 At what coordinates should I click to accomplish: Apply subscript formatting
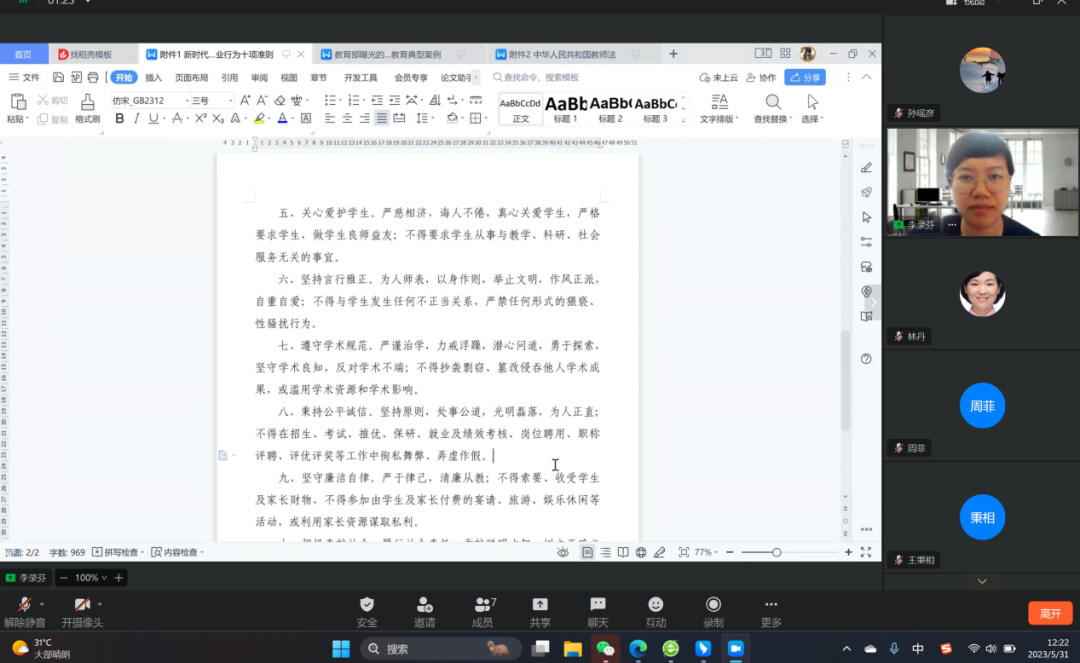pos(218,118)
